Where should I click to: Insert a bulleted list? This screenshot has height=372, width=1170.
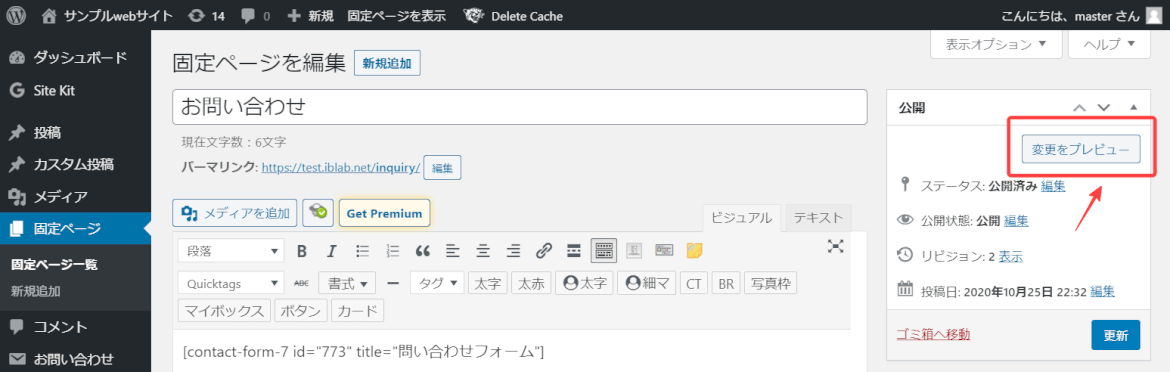coord(363,250)
